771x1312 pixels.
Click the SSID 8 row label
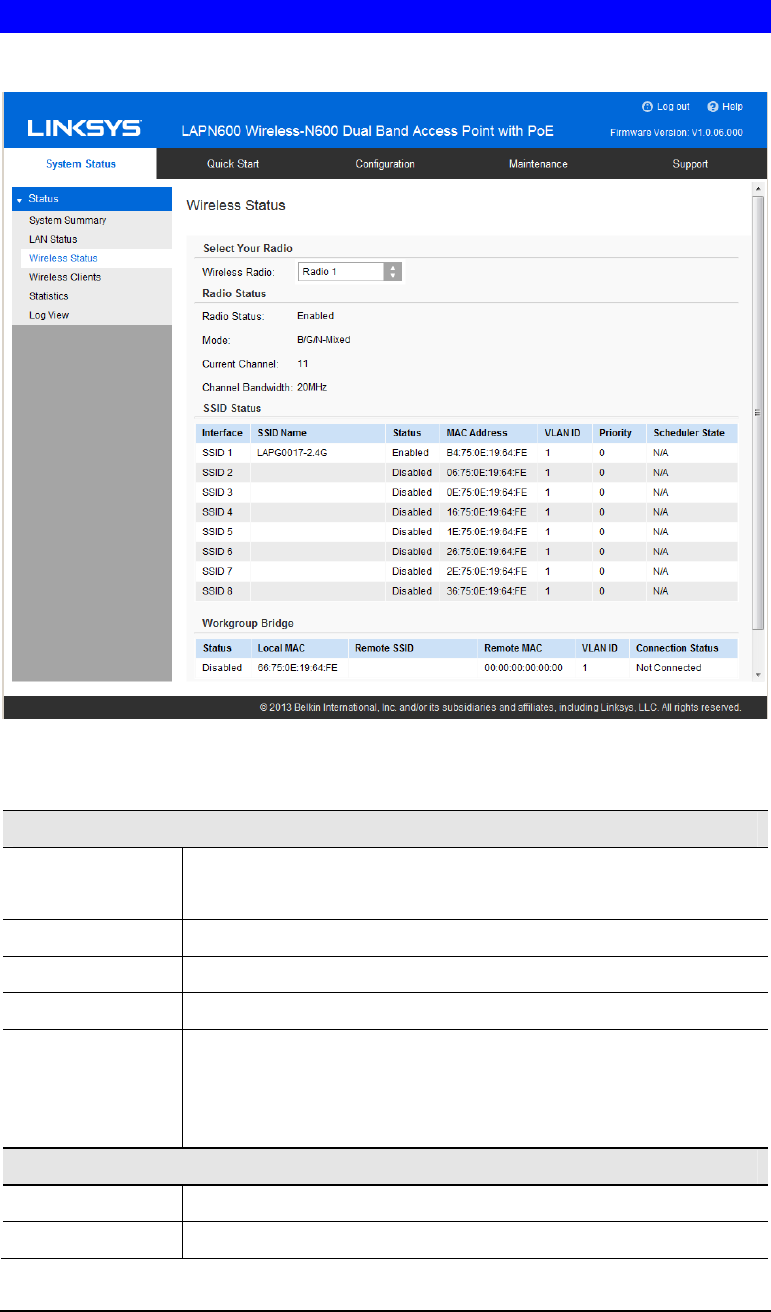(217, 591)
